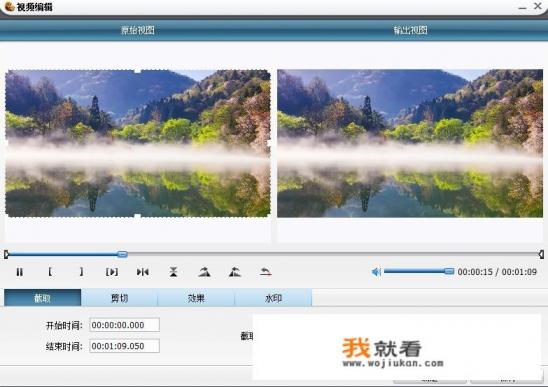Click the original-view video preview

tap(138, 143)
